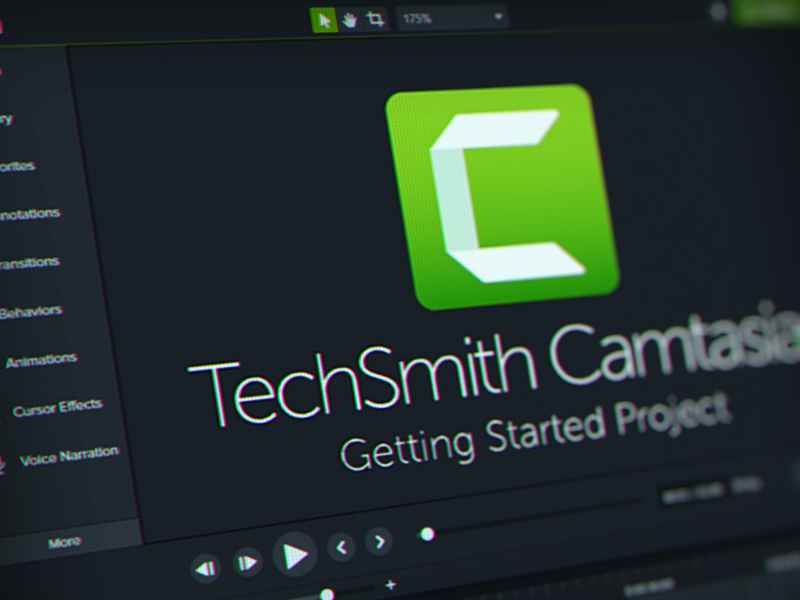Select the Selection arrow tool
The height and width of the screenshot is (600, 800).
pyautogui.click(x=325, y=18)
